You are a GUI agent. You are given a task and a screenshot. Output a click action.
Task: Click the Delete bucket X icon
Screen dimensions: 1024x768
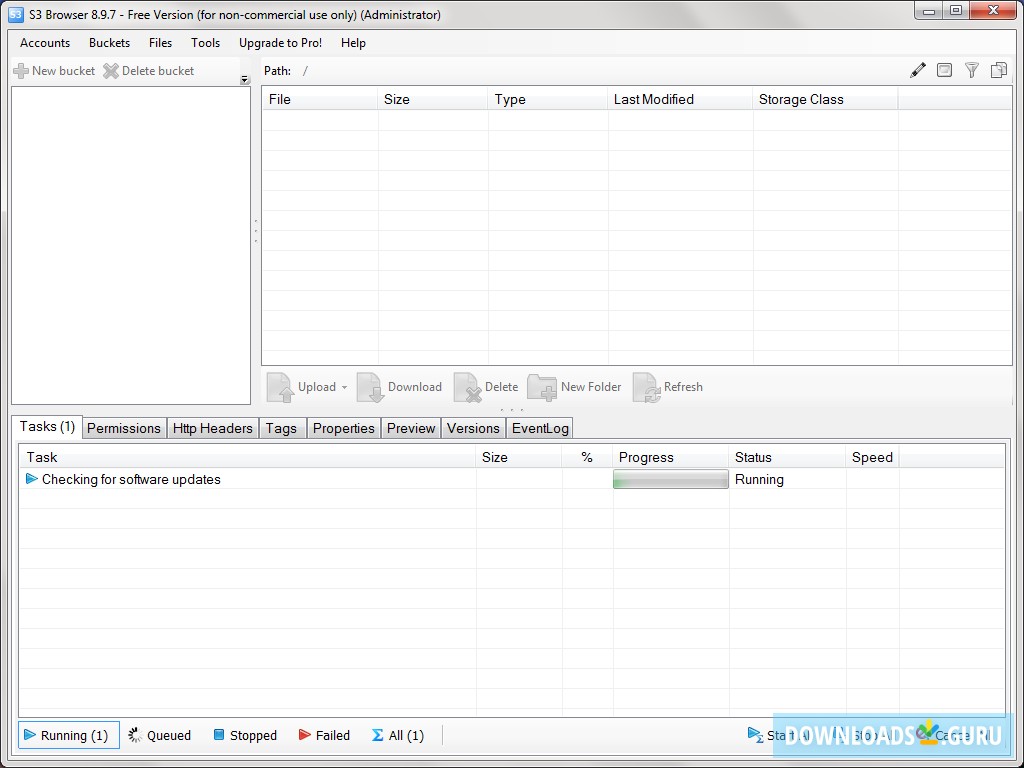click(x=111, y=71)
